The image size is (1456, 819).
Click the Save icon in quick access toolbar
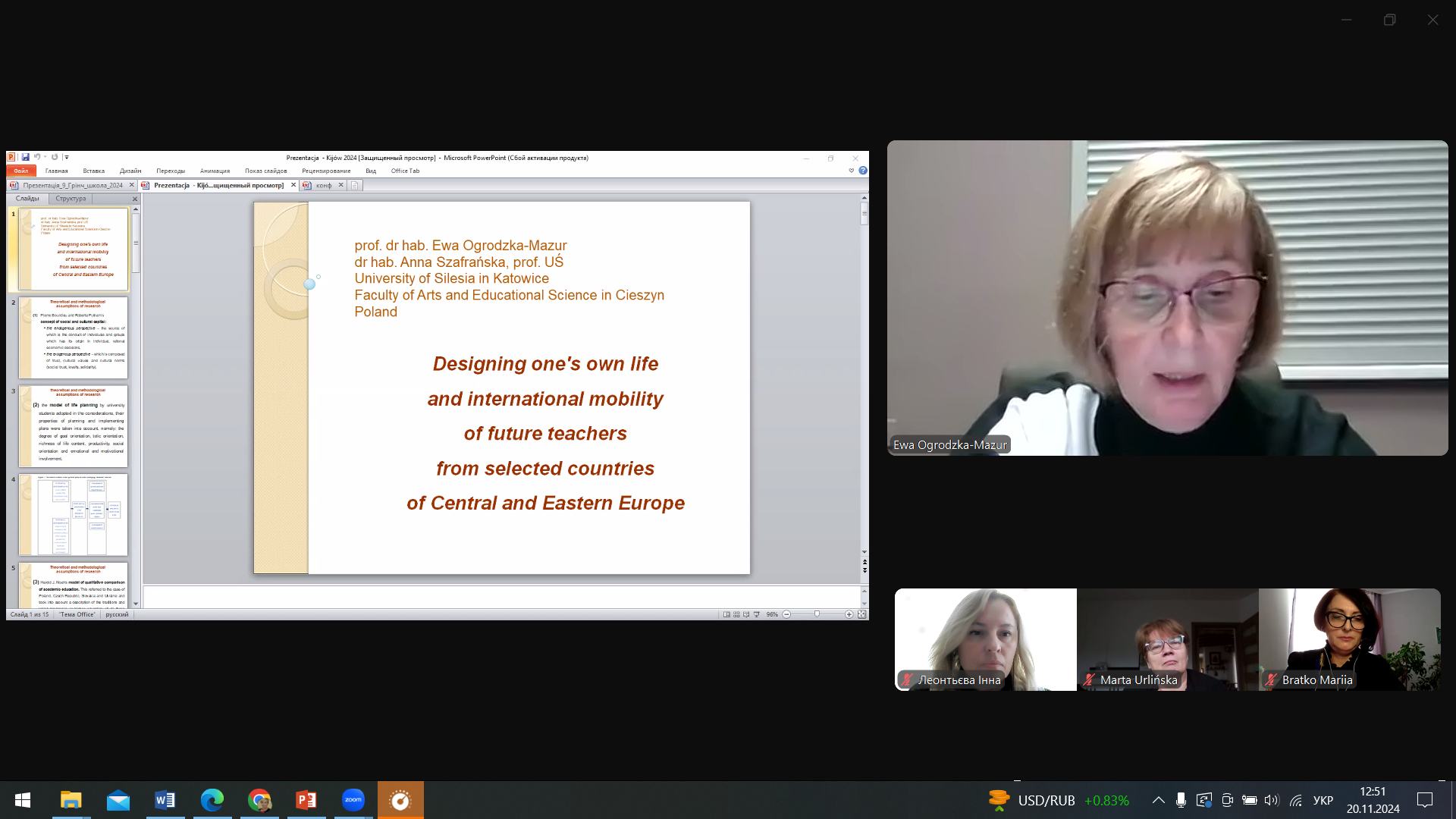click(x=25, y=158)
